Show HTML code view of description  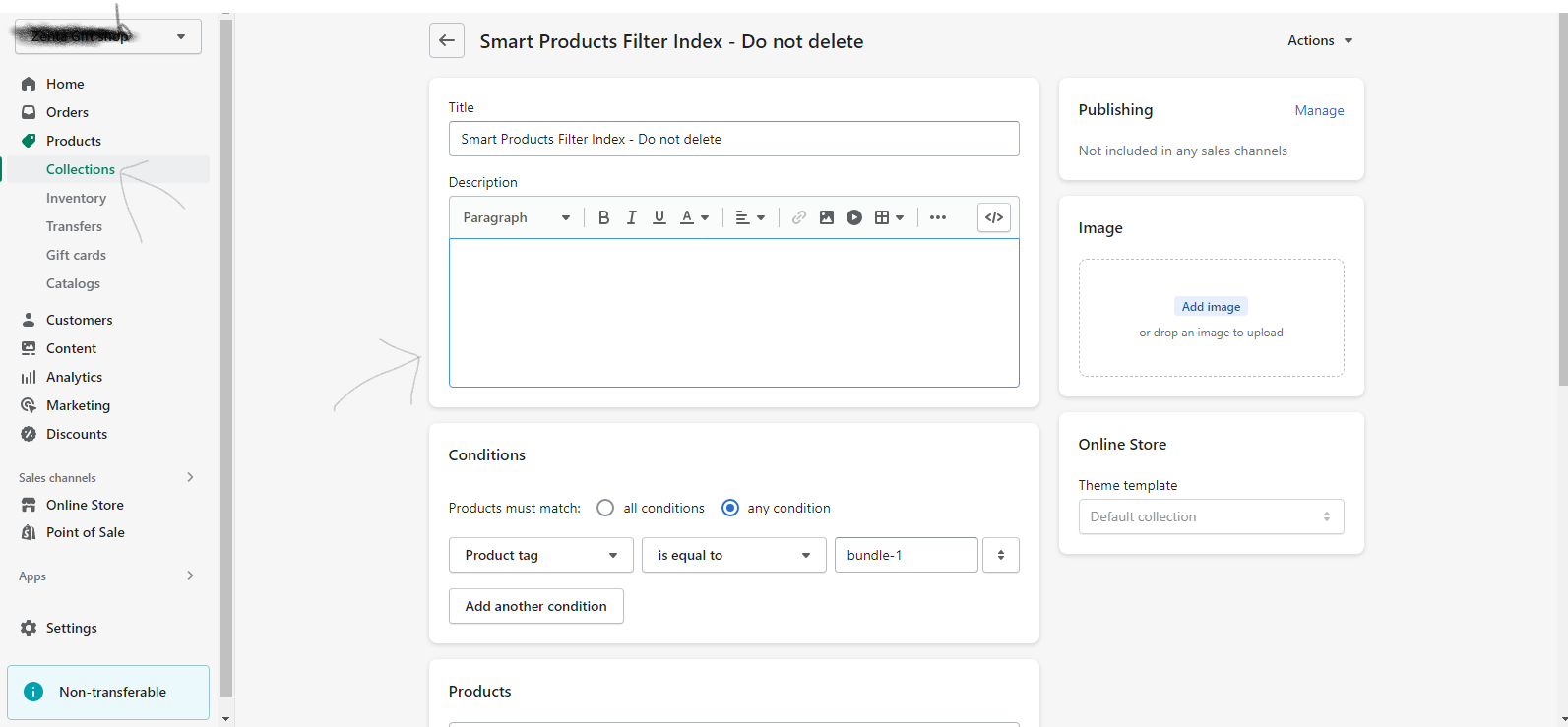tap(993, 217)
